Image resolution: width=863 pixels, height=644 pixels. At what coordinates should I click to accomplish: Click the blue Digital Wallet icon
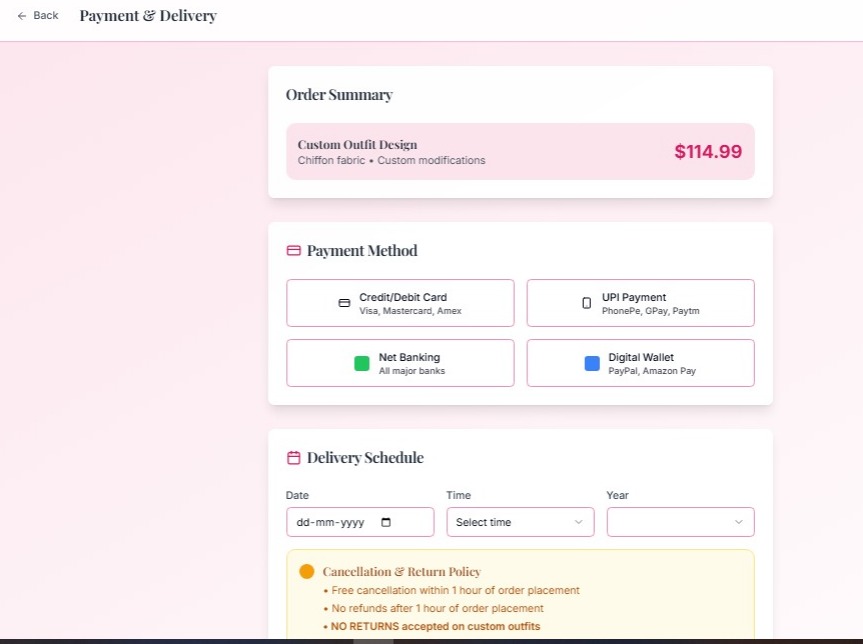coord(592,363)
